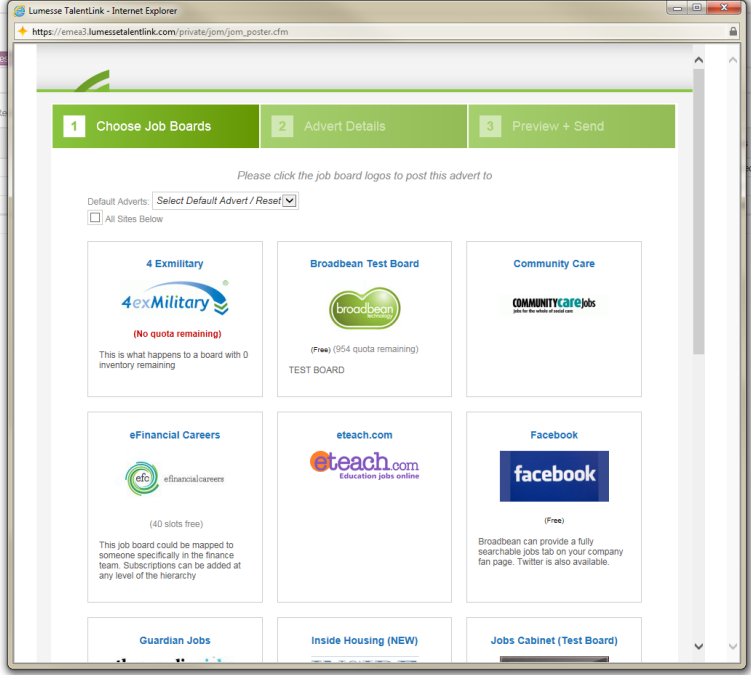Click the outer scrollbar down arrow
The height and width of the screenshot is (675, 751).
tap(733, 646)
